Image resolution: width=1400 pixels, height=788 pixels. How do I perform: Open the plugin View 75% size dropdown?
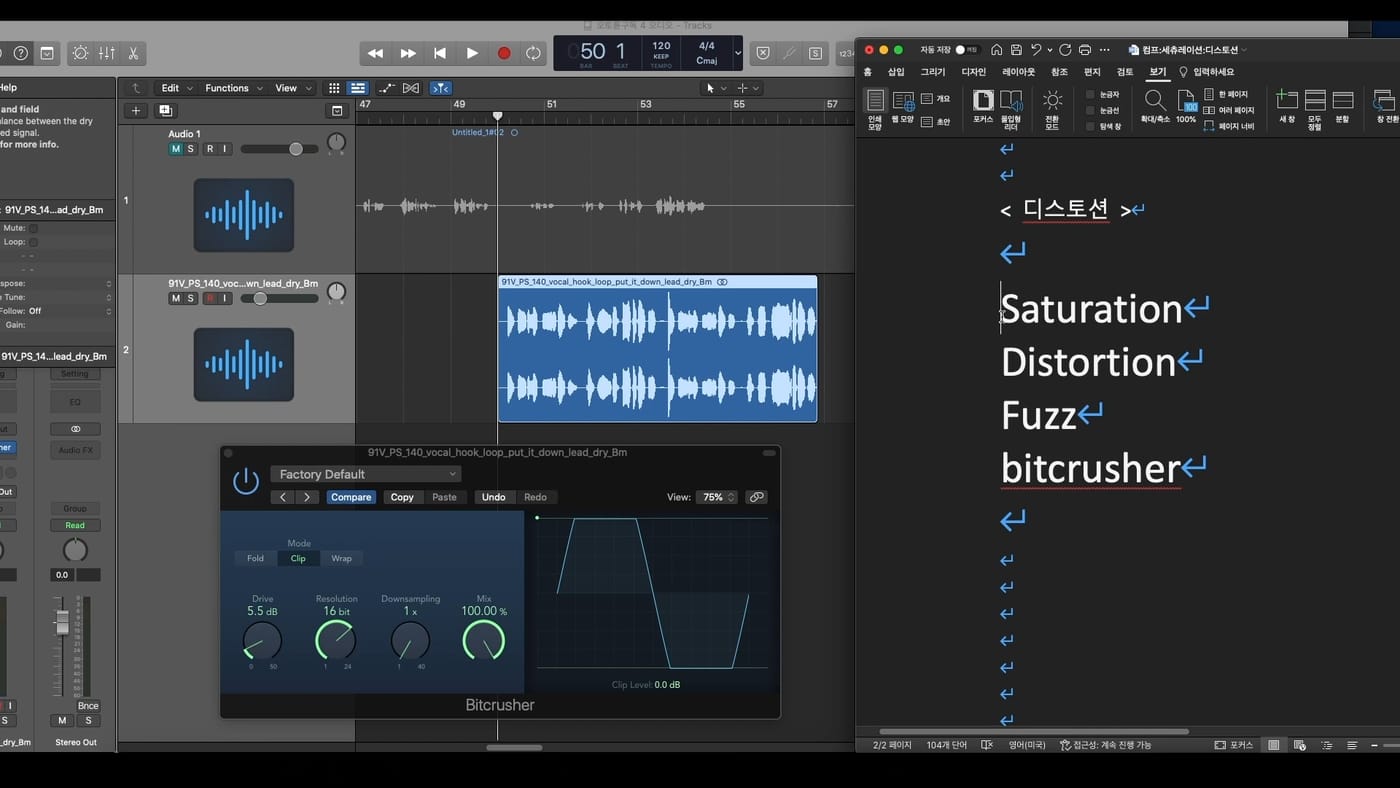coord(717,497)
